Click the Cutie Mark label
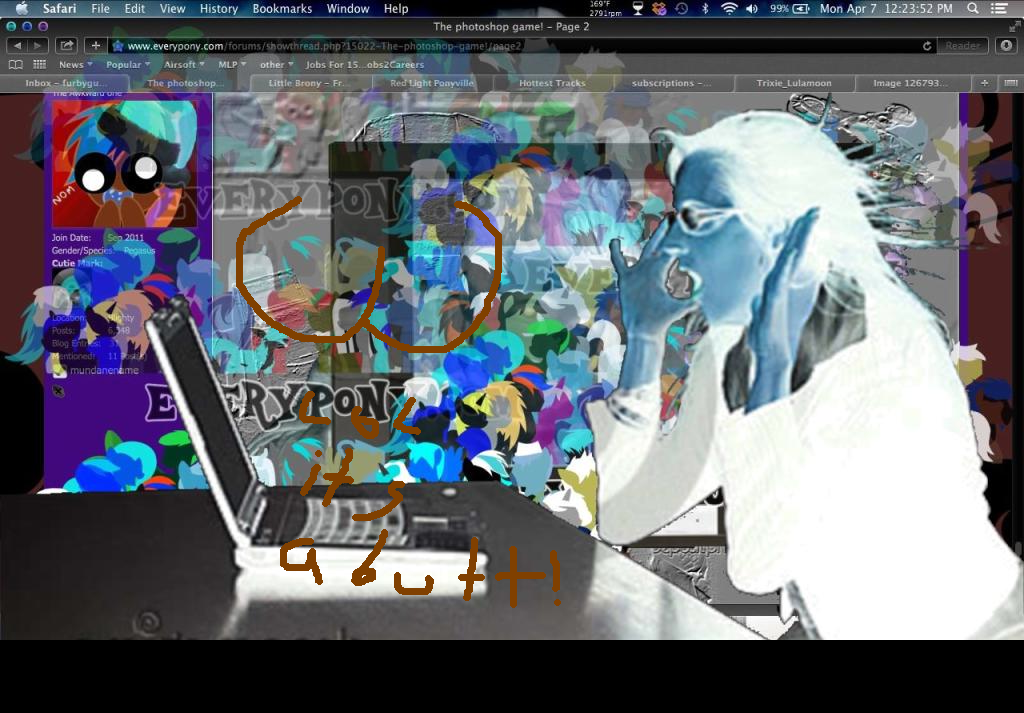The image size is (1024, 713). (x=77, y=263)
